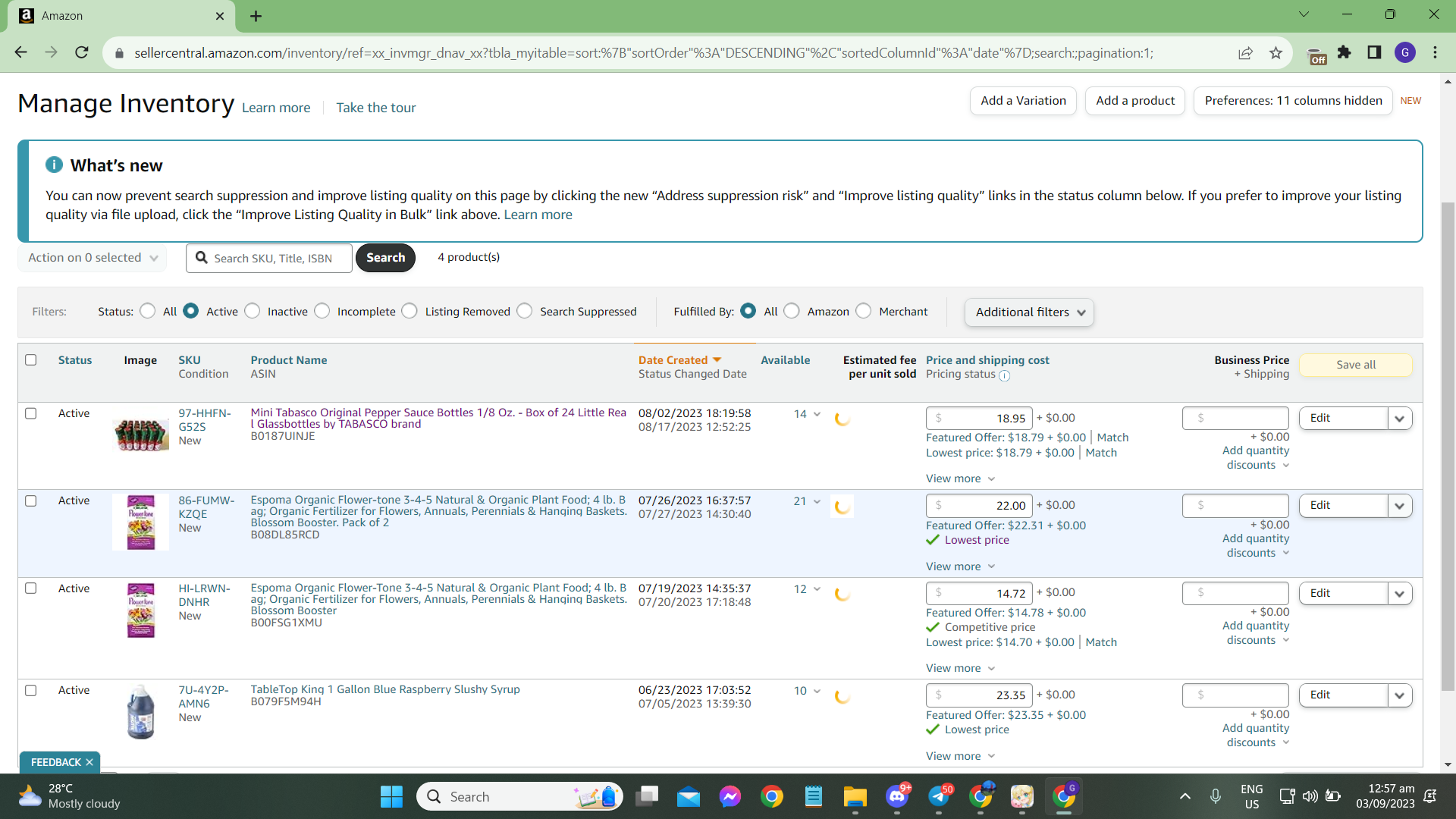Sort the table by Date Created

[679, 360]
